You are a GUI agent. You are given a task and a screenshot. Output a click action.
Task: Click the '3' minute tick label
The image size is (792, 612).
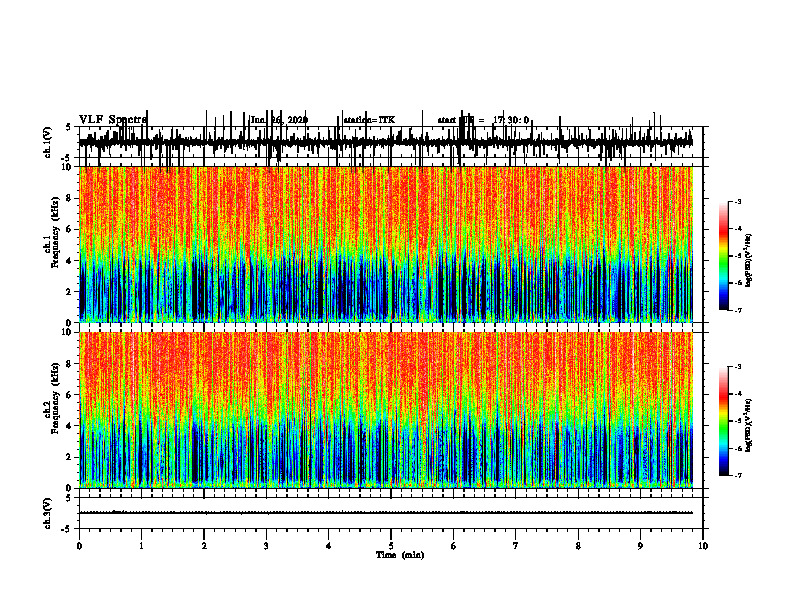click(266, 546)
